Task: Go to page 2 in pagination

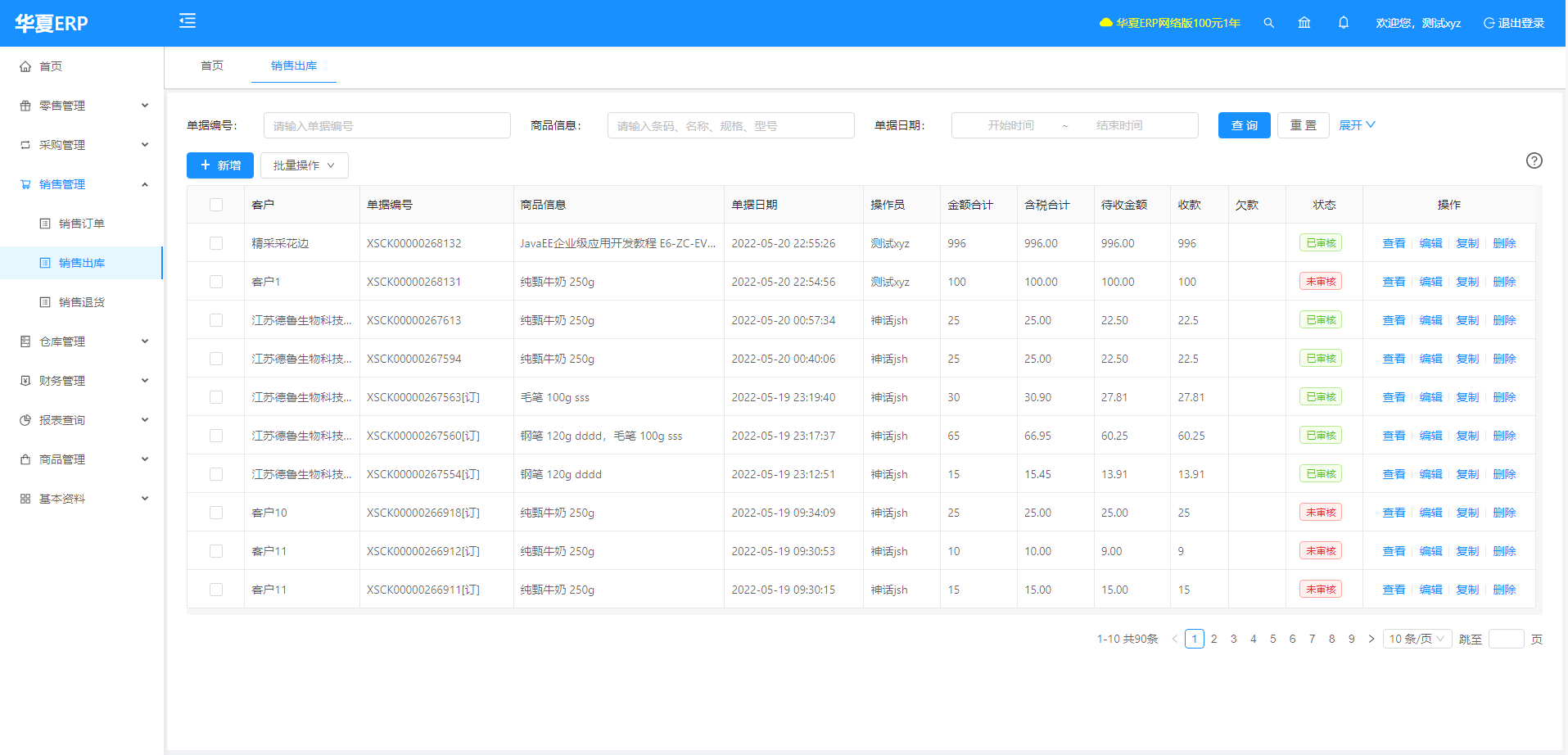Action: point(1214,639)
